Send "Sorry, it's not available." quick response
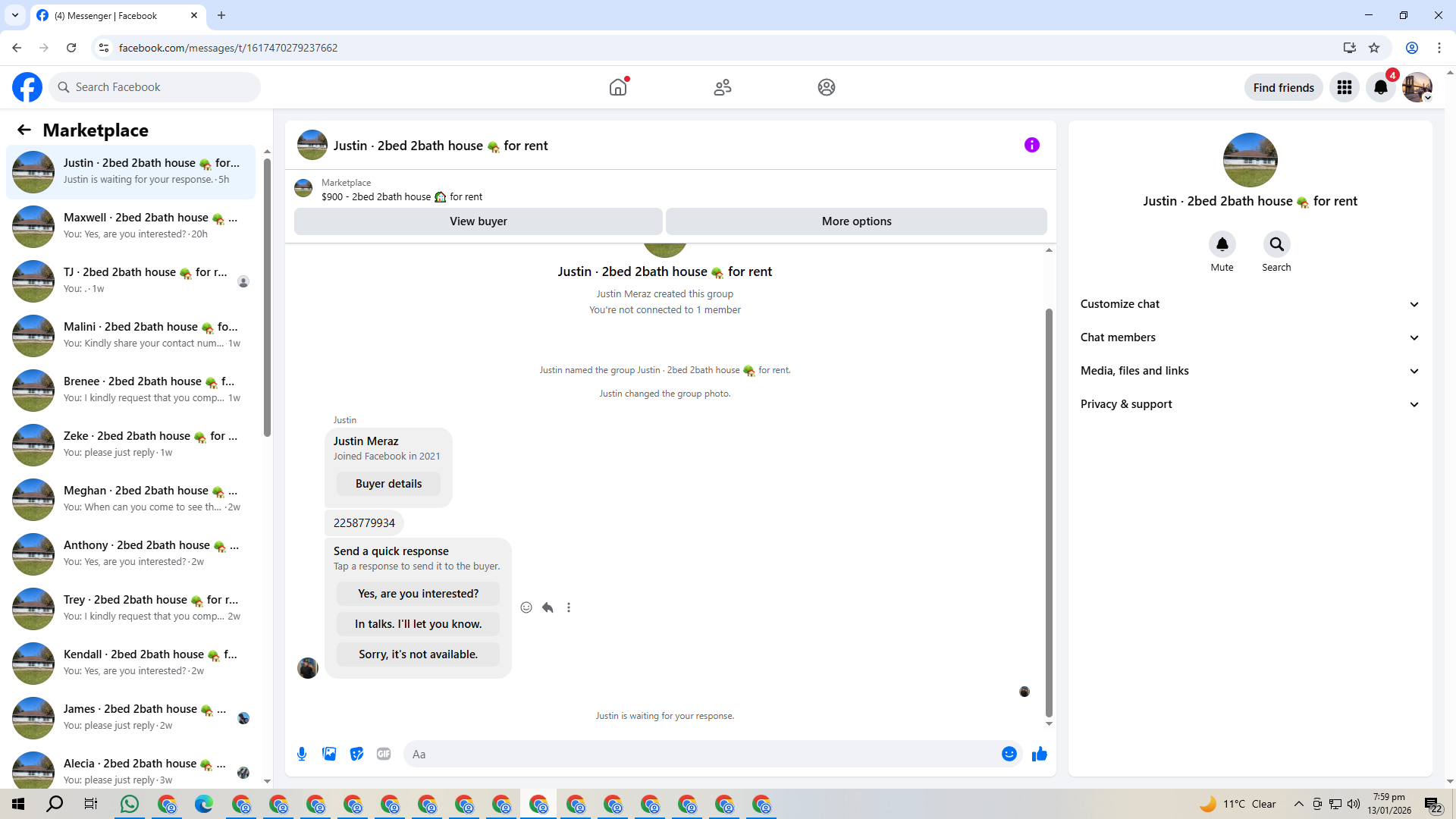 (418, 654)
